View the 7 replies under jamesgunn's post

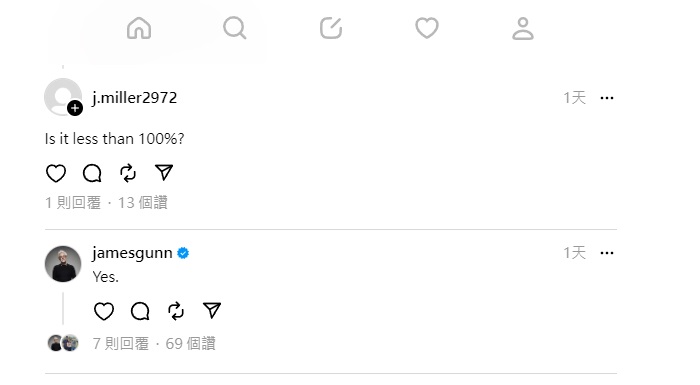(x=121, y=343)
